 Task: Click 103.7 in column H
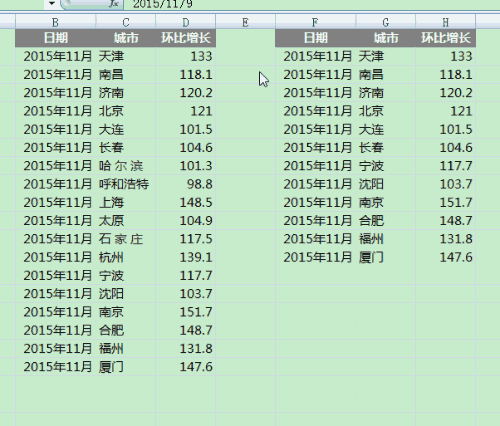[x=446, y=184]
